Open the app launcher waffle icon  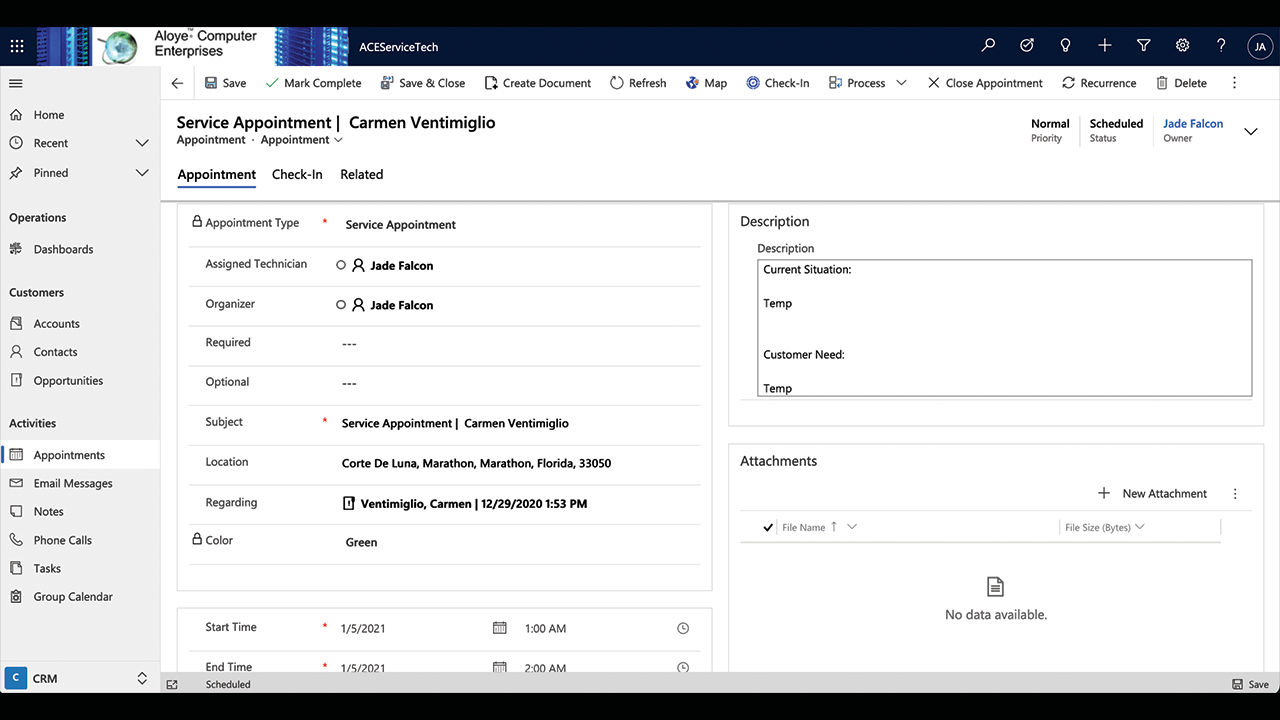tap(17, 46)
